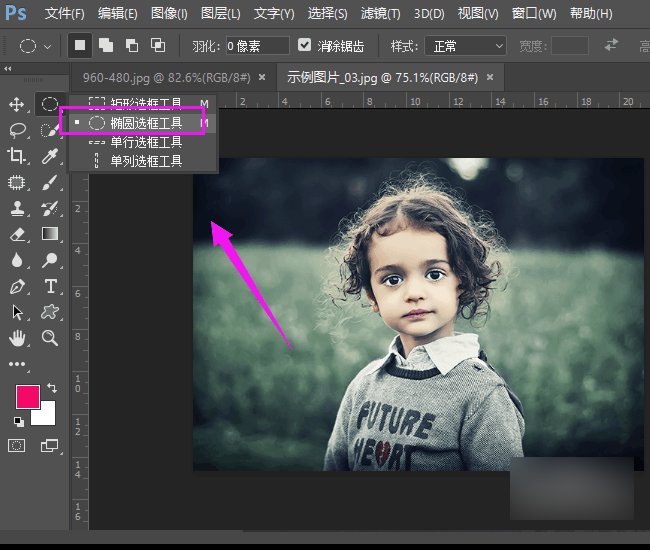Swap foreground and background colors
The width and height of the screenshot is (650, 550).
[x=51, y=387]
